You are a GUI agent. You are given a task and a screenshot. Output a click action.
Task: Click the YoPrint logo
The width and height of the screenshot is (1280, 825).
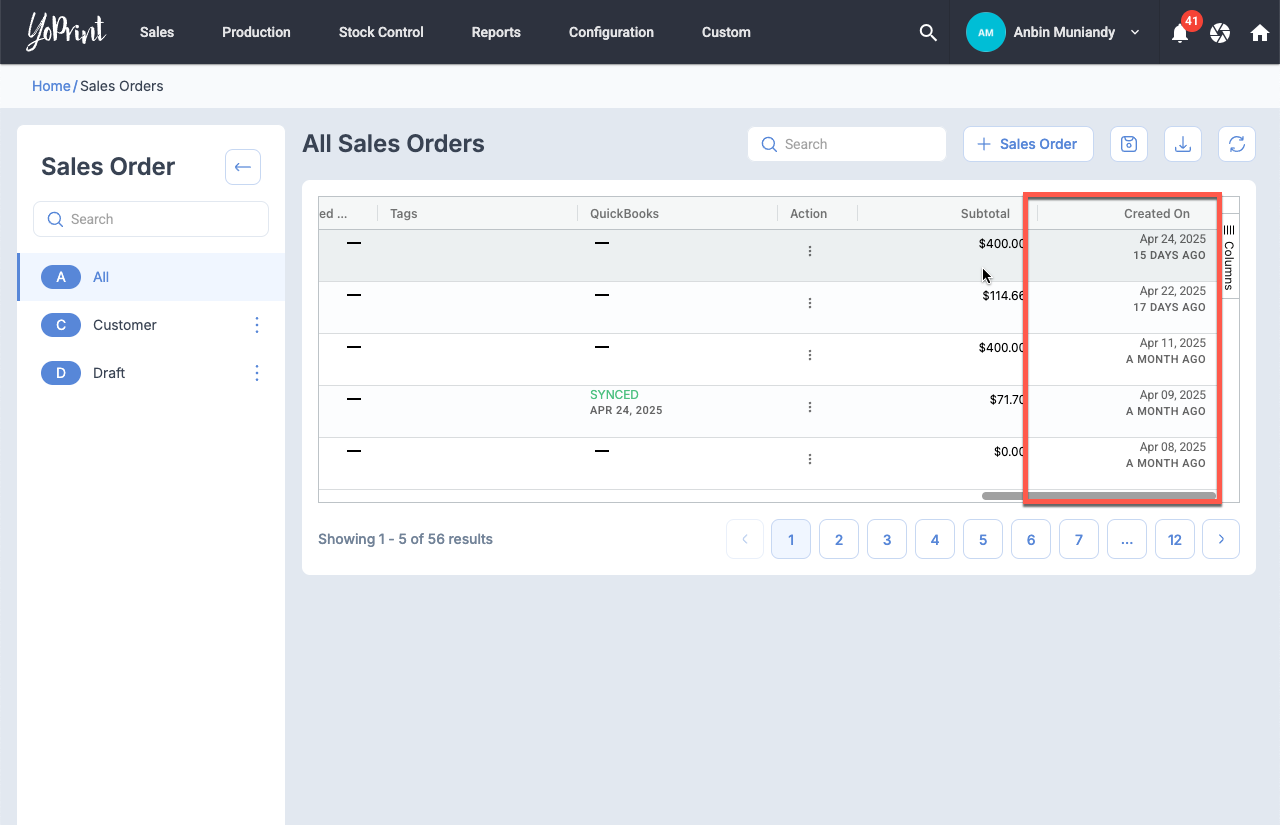pos(66,32)
